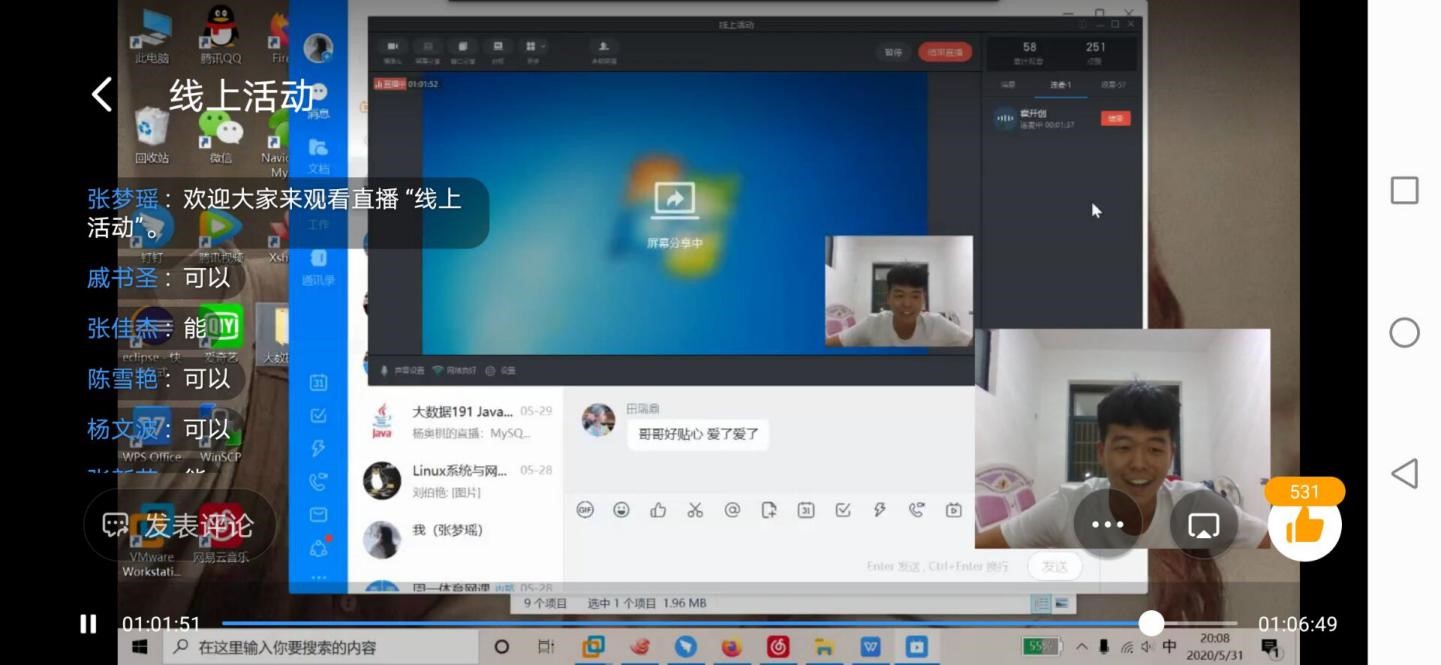This screenshot has height=665, width=1441.
Task: Switch to the 连麦 tab
Action: pos(1060,85)
